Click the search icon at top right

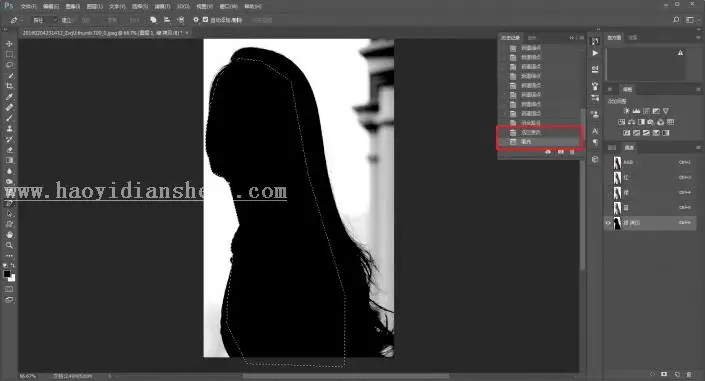click(676, 20)
